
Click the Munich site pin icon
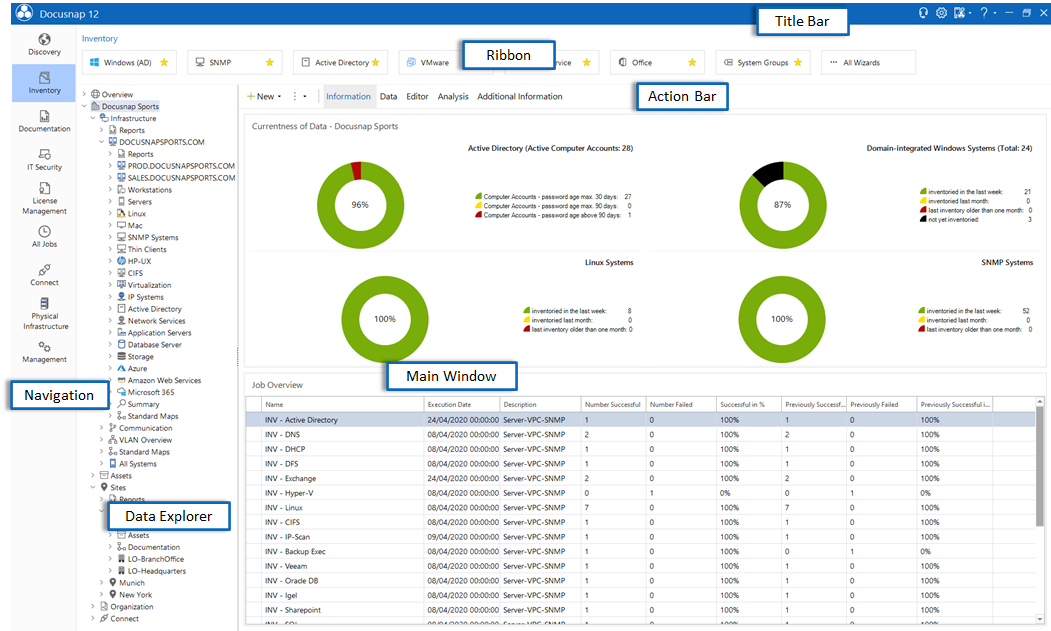(113, 583)
